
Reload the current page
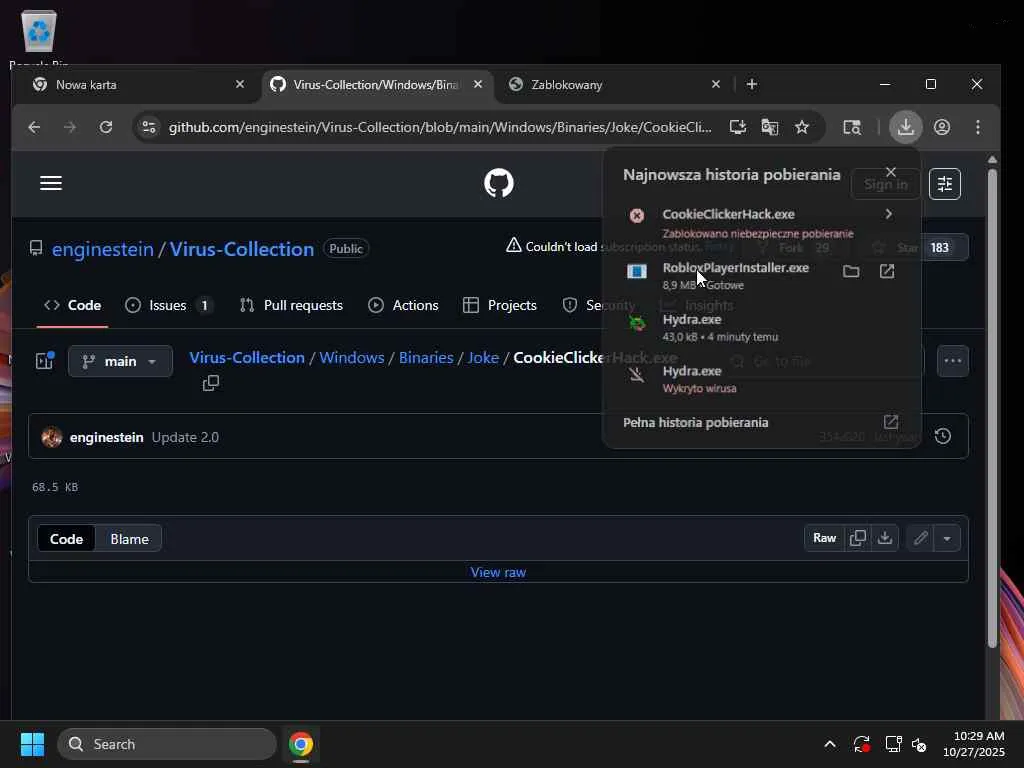106,127
